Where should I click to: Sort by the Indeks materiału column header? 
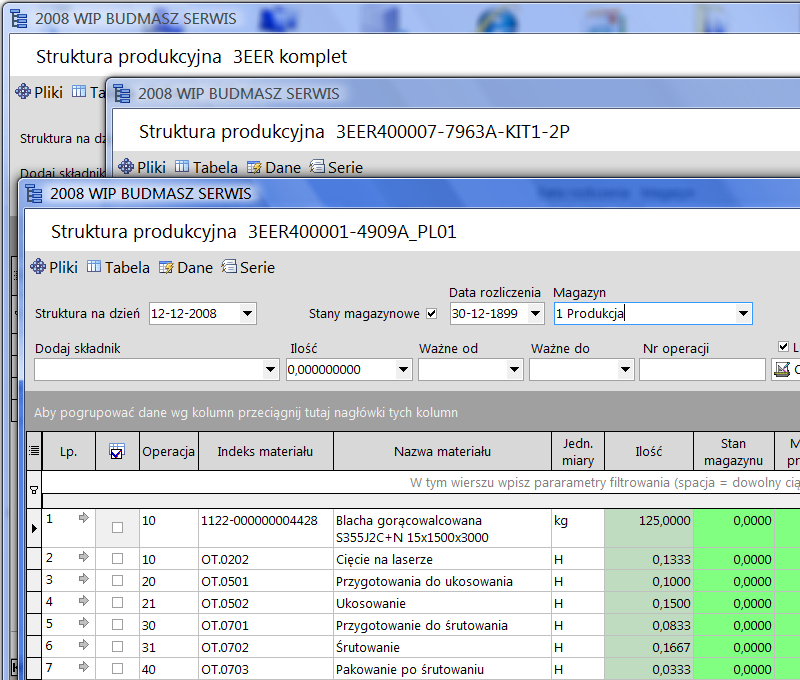tap(265, 451)
